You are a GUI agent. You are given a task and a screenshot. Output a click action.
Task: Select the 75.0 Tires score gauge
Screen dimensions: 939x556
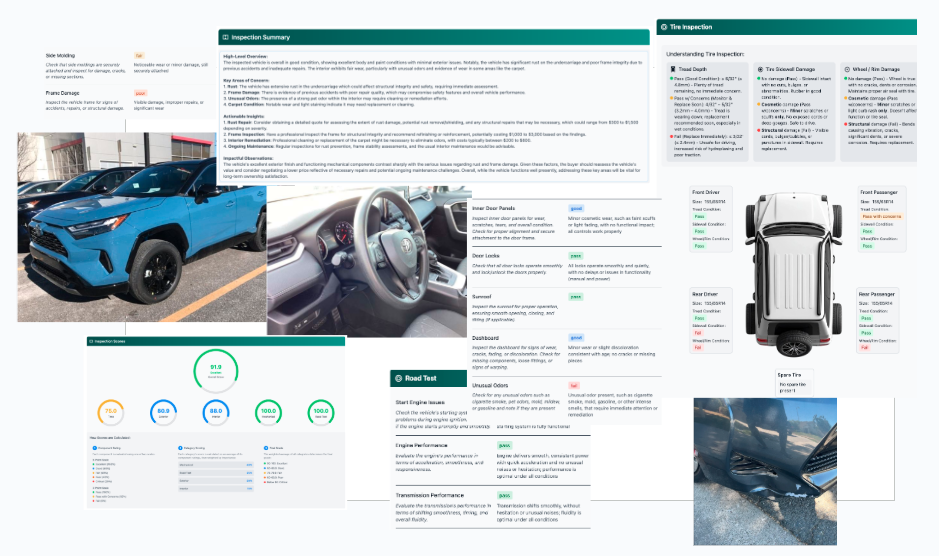(x=111, y=412)
